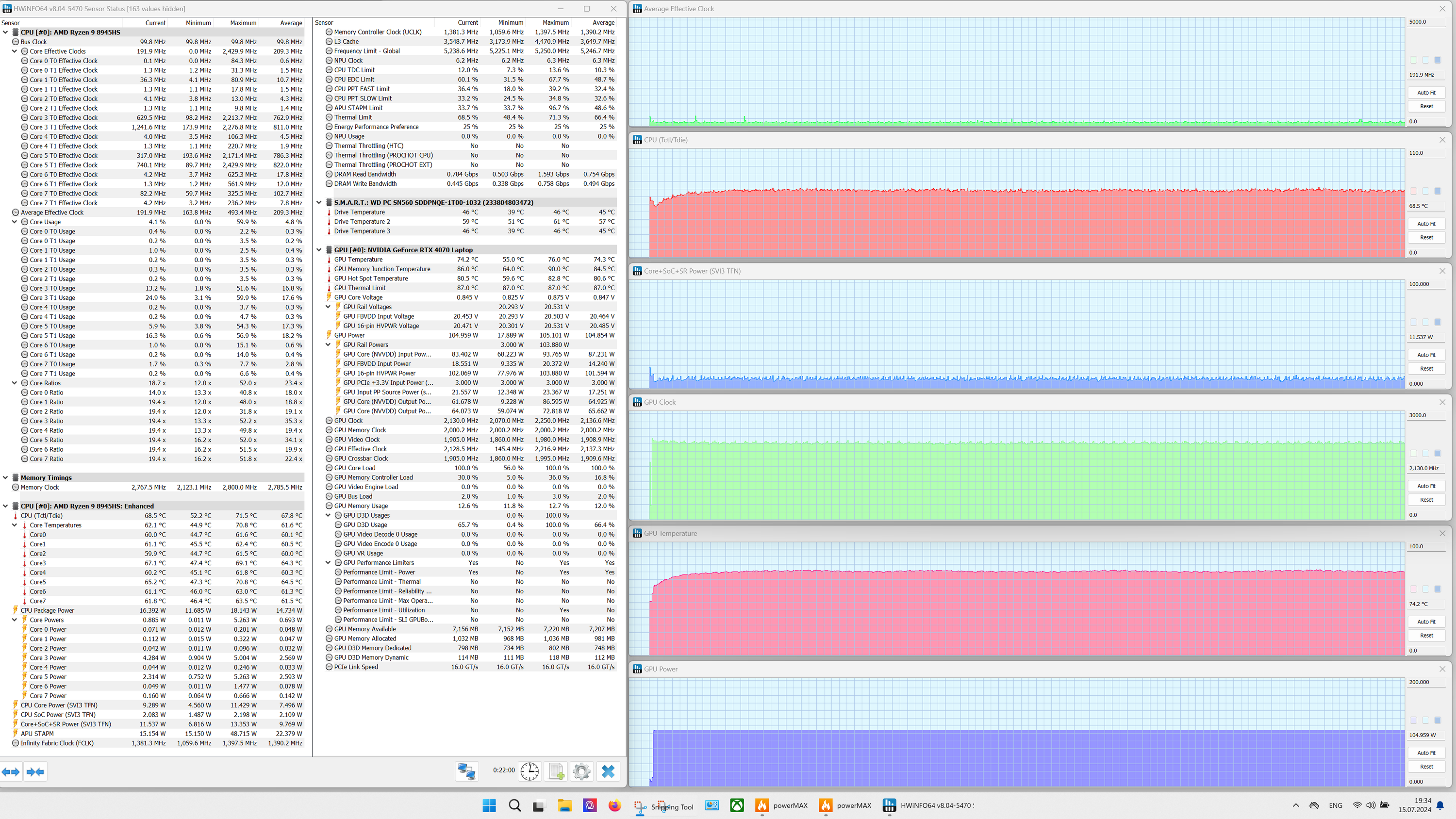Image resolution: width=1456 pixels, height=819 pixels.
Task: Click green color swatch on GPU Clock graph
Action: pyautogui.click(x=1413, y=453)
